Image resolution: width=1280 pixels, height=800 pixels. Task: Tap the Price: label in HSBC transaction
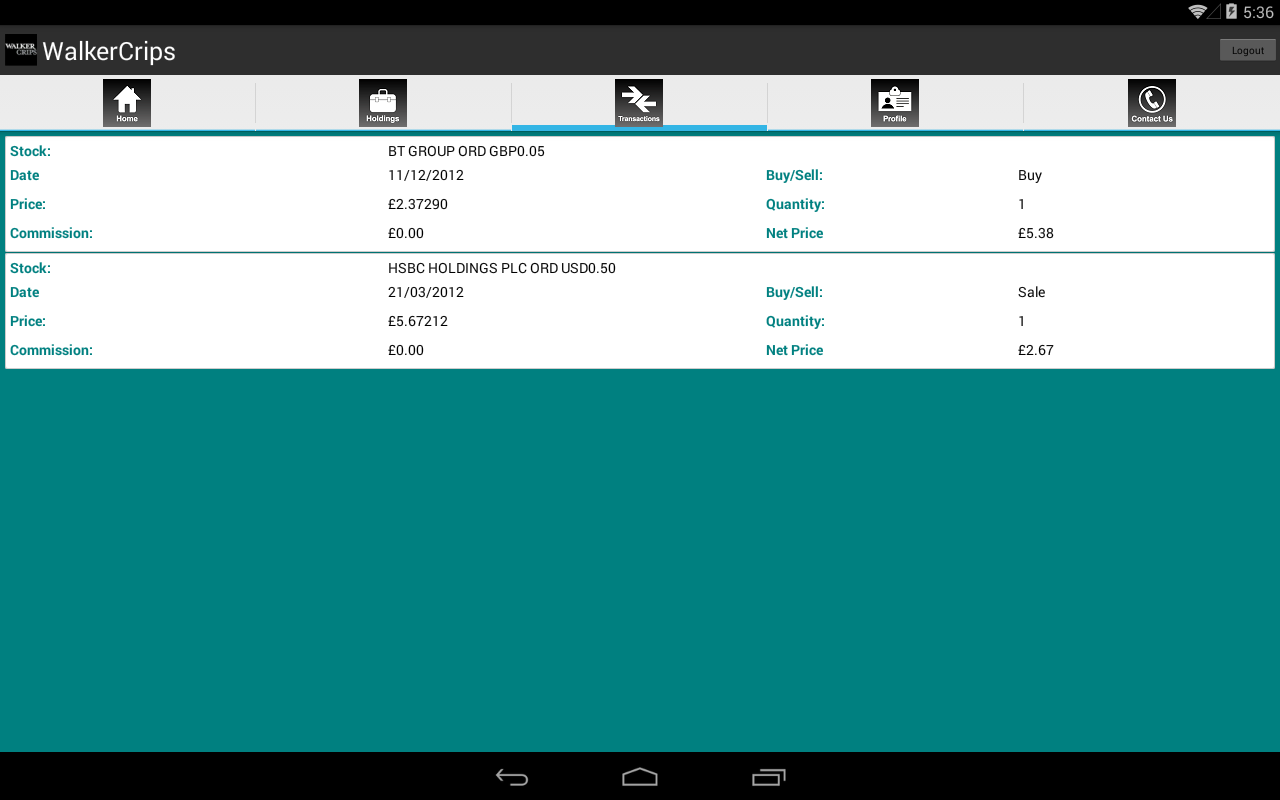(28, 321)
